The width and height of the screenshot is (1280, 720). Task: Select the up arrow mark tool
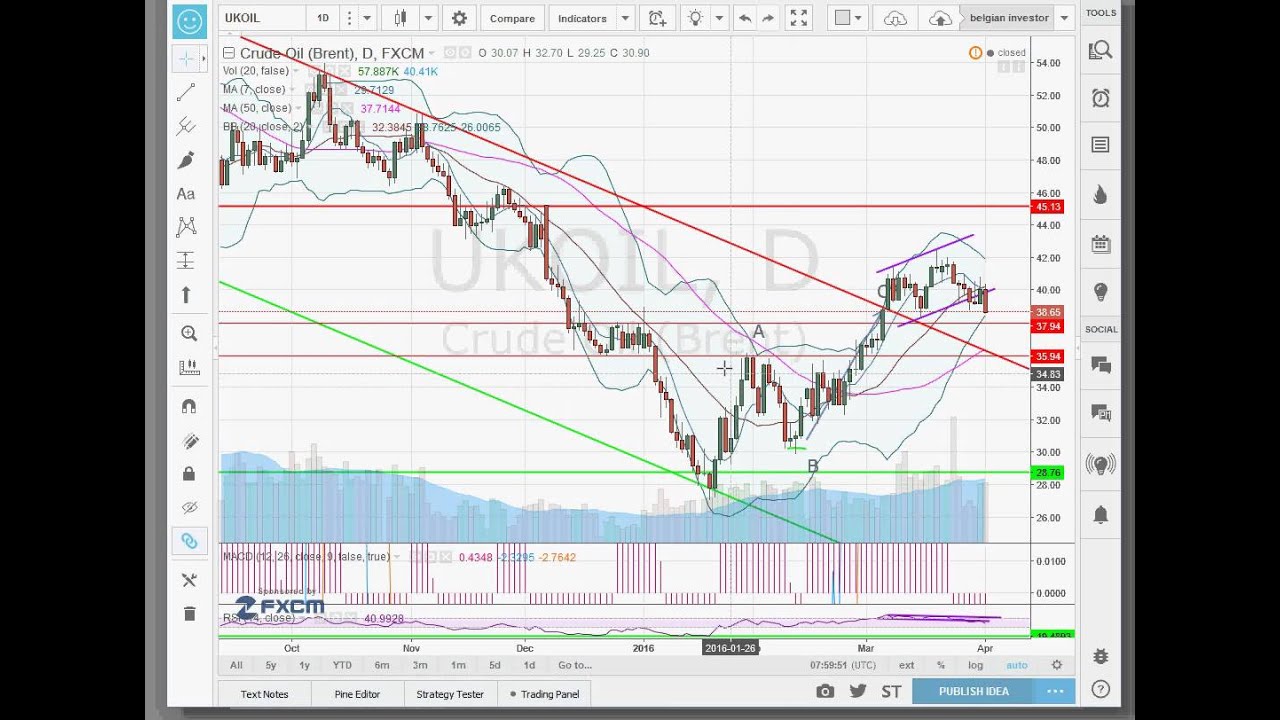(186, 295)
